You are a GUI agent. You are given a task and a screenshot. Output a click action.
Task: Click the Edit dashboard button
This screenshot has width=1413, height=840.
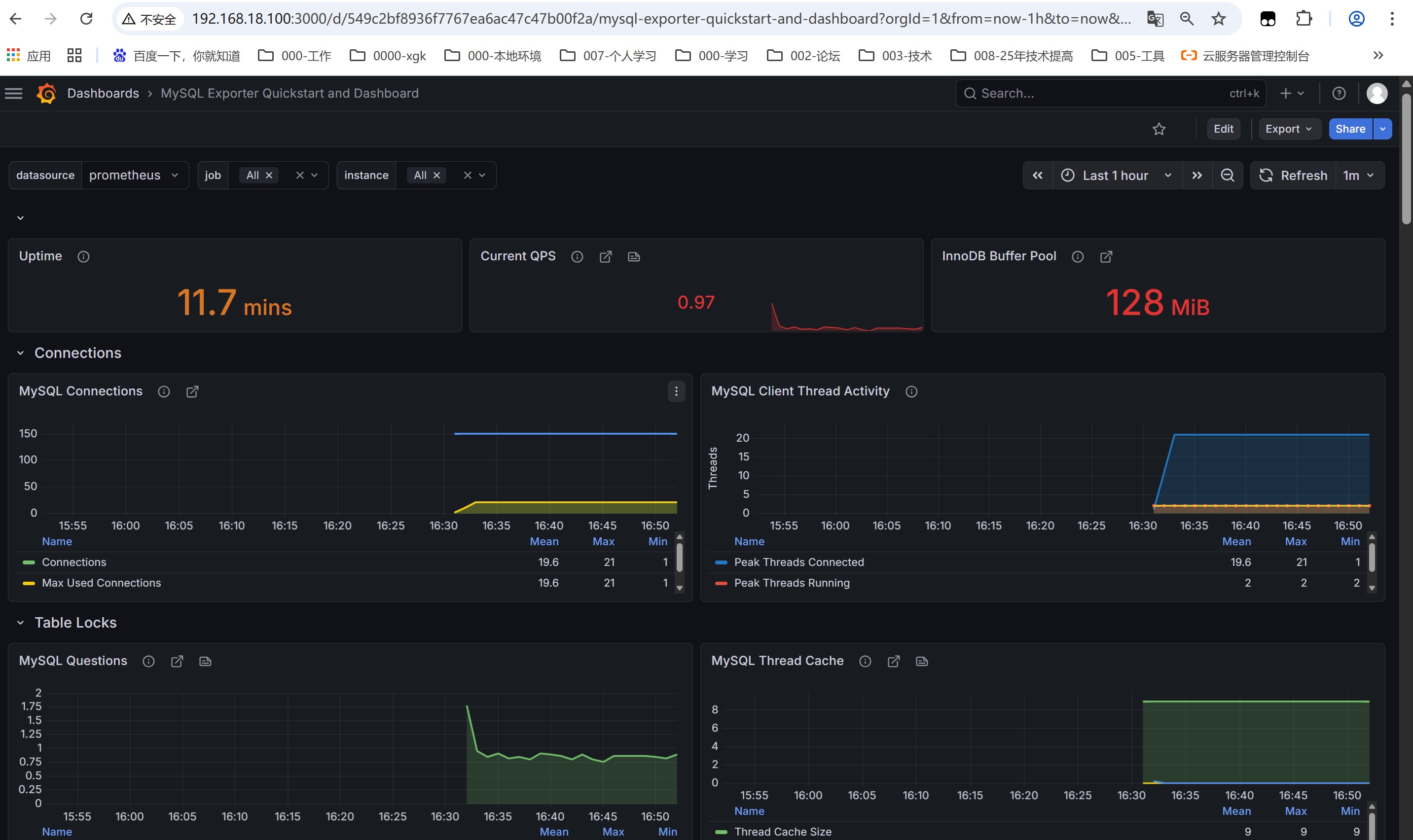(1223, 129)
